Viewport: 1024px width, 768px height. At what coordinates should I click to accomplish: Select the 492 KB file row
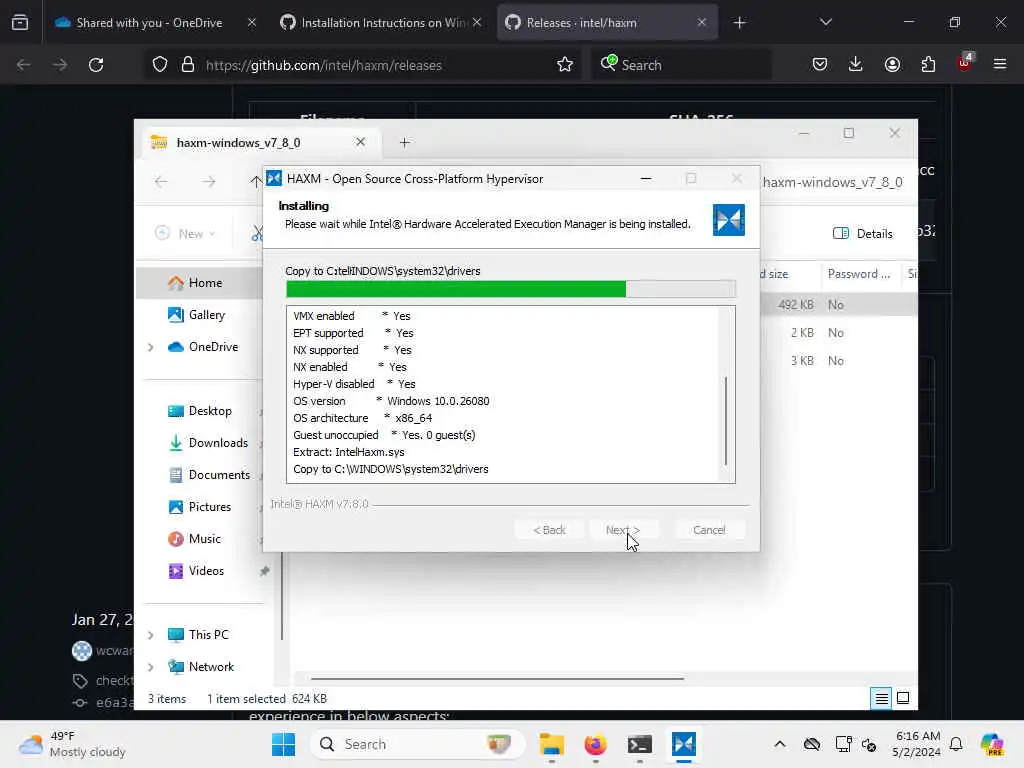(839, 304)
